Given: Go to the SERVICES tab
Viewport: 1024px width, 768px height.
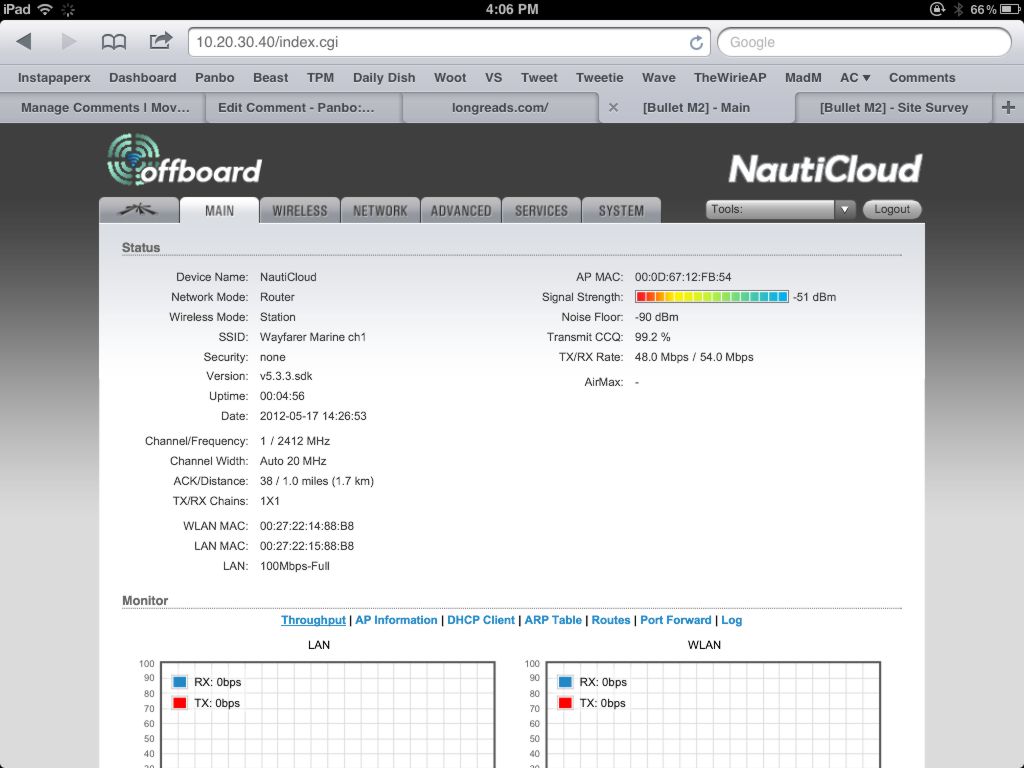Looking at the screenshot, I should (541, 210).
